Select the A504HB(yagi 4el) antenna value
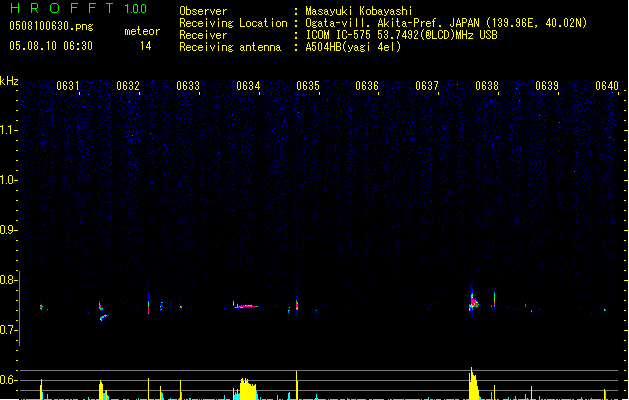Screen dimensions: 629x400 (353, 47)
